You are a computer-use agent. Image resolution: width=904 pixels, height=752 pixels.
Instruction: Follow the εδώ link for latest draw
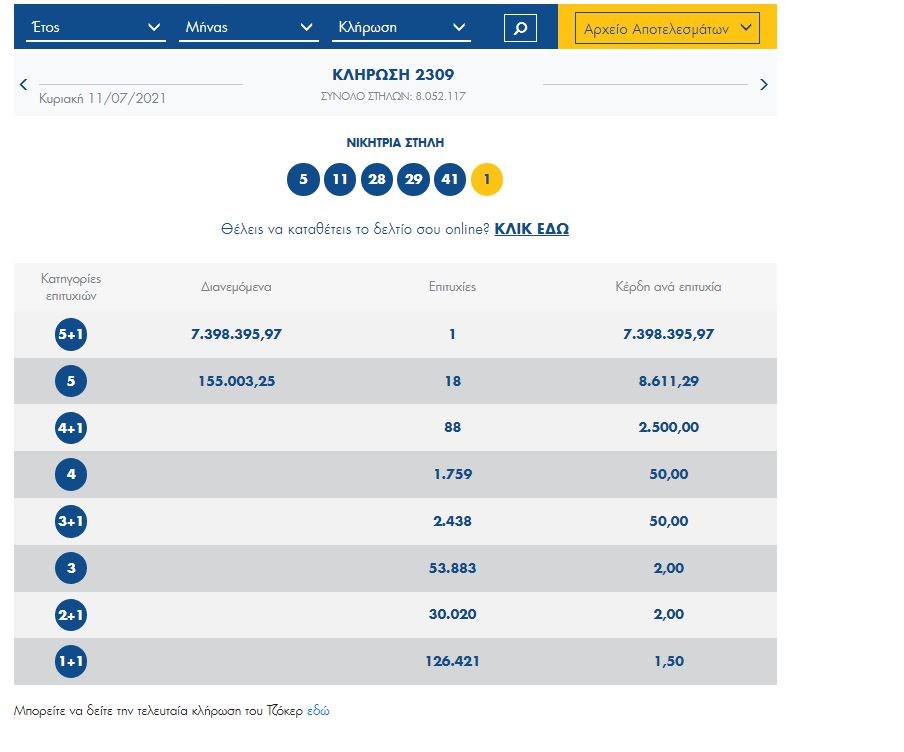pos(318,711)
